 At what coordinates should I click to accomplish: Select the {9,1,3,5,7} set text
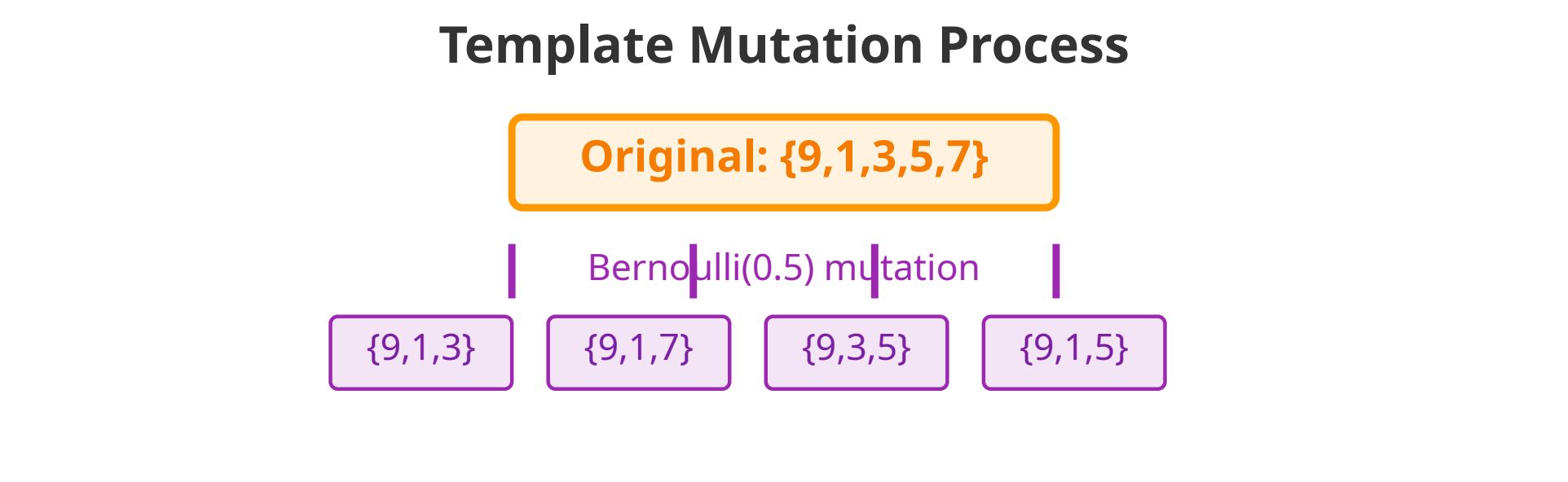pos(884,156)
